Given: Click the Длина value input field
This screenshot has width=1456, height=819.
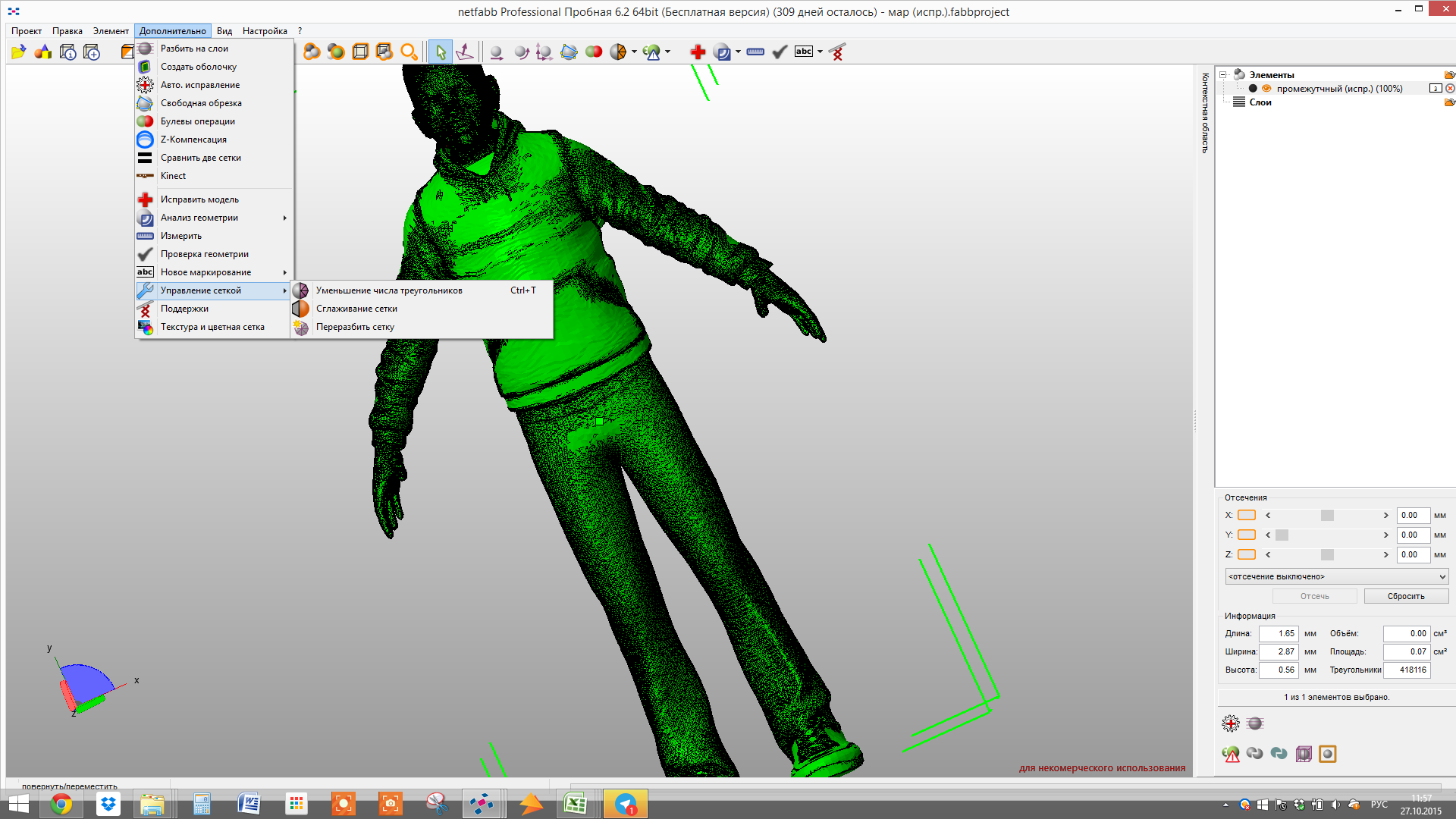Looking at the screenshot, I should (x=1279, y=633).
